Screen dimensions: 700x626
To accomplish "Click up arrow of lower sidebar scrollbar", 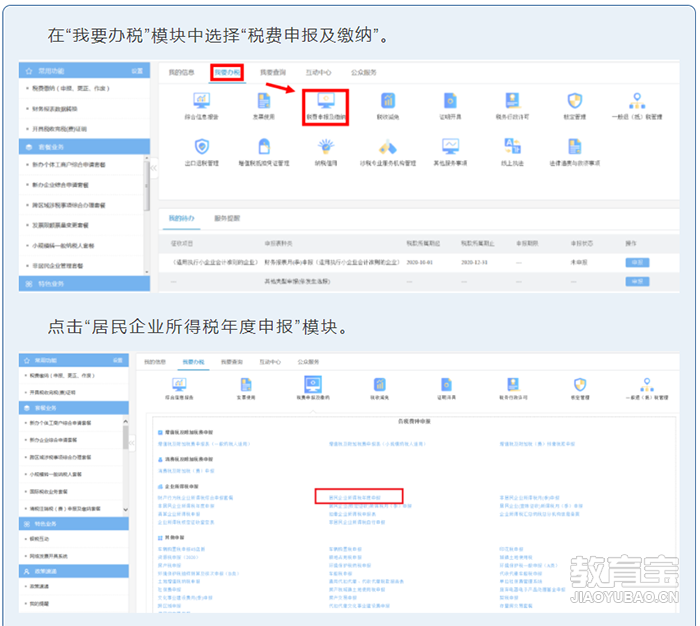I will click(125, 421).
